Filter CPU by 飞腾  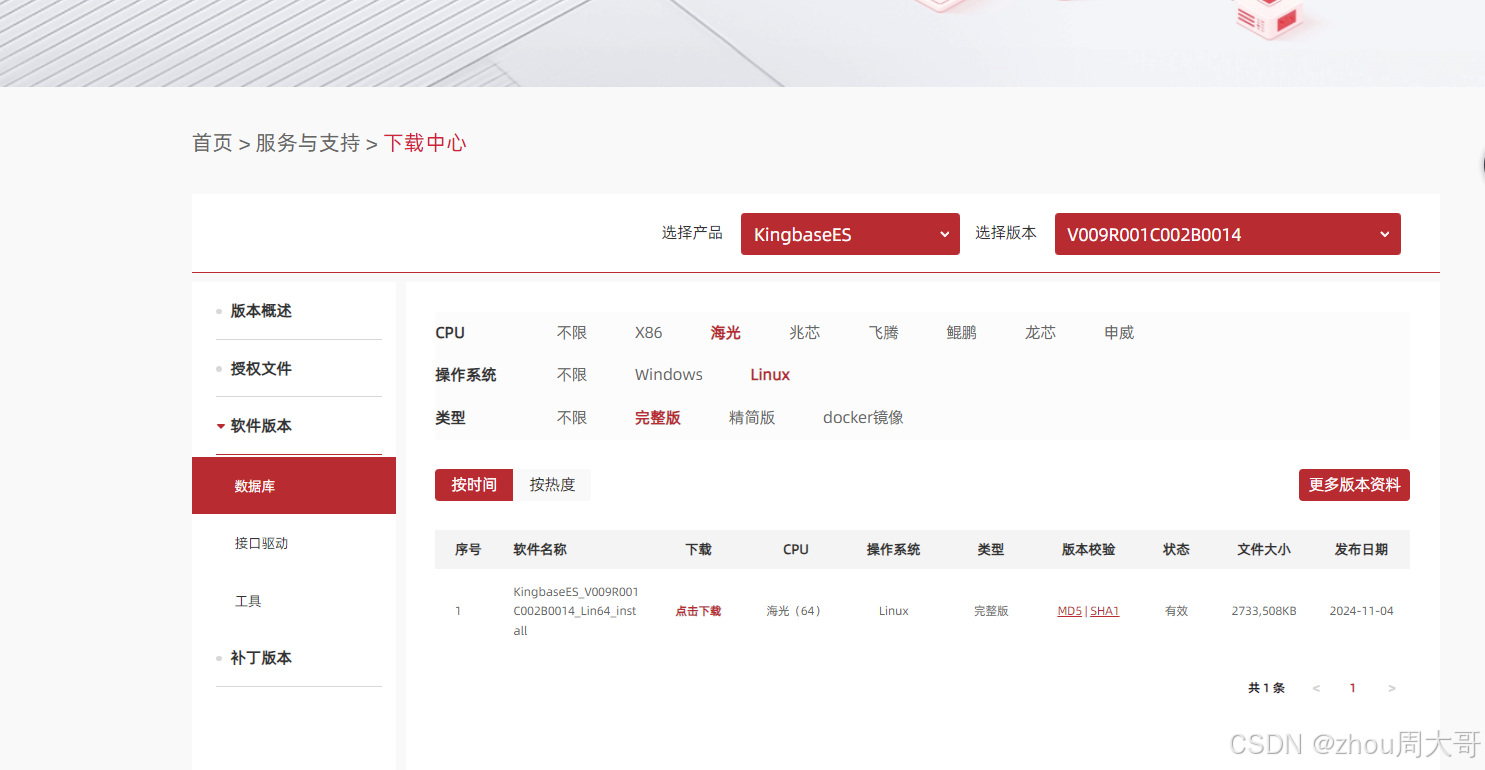coord(883,333)
